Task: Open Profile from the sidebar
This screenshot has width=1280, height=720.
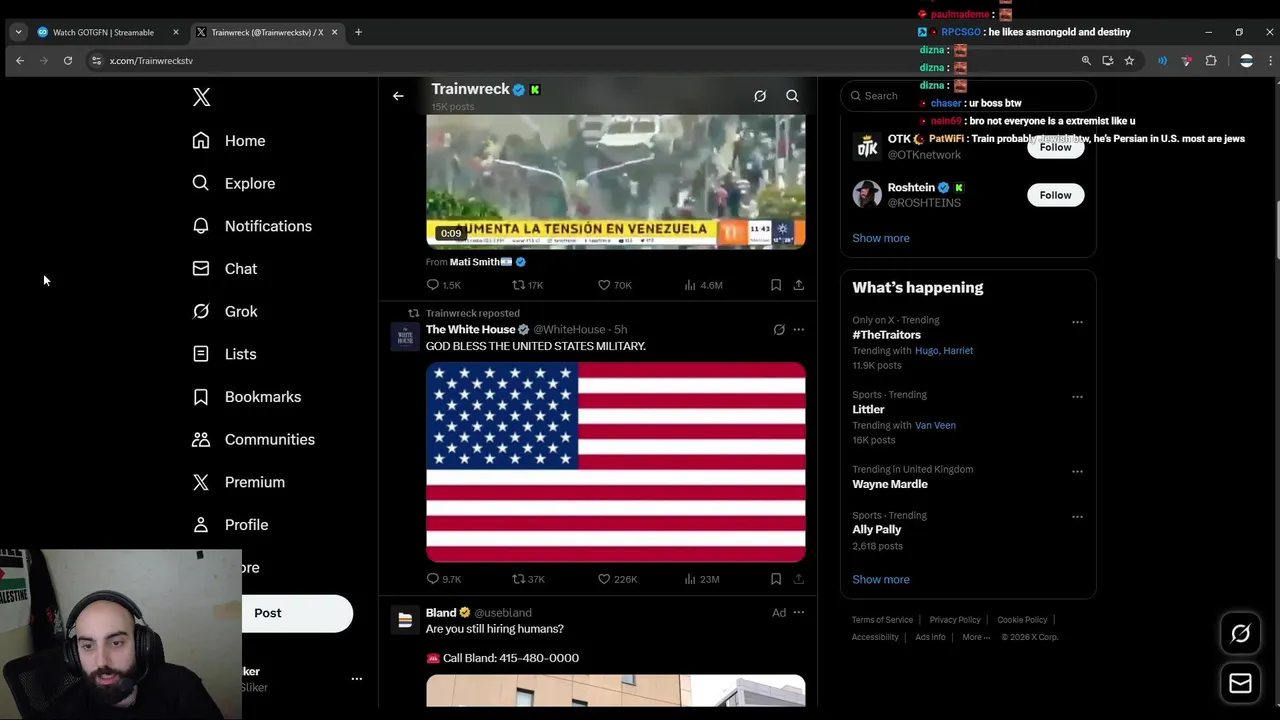Action: click(x=231, y=525)
